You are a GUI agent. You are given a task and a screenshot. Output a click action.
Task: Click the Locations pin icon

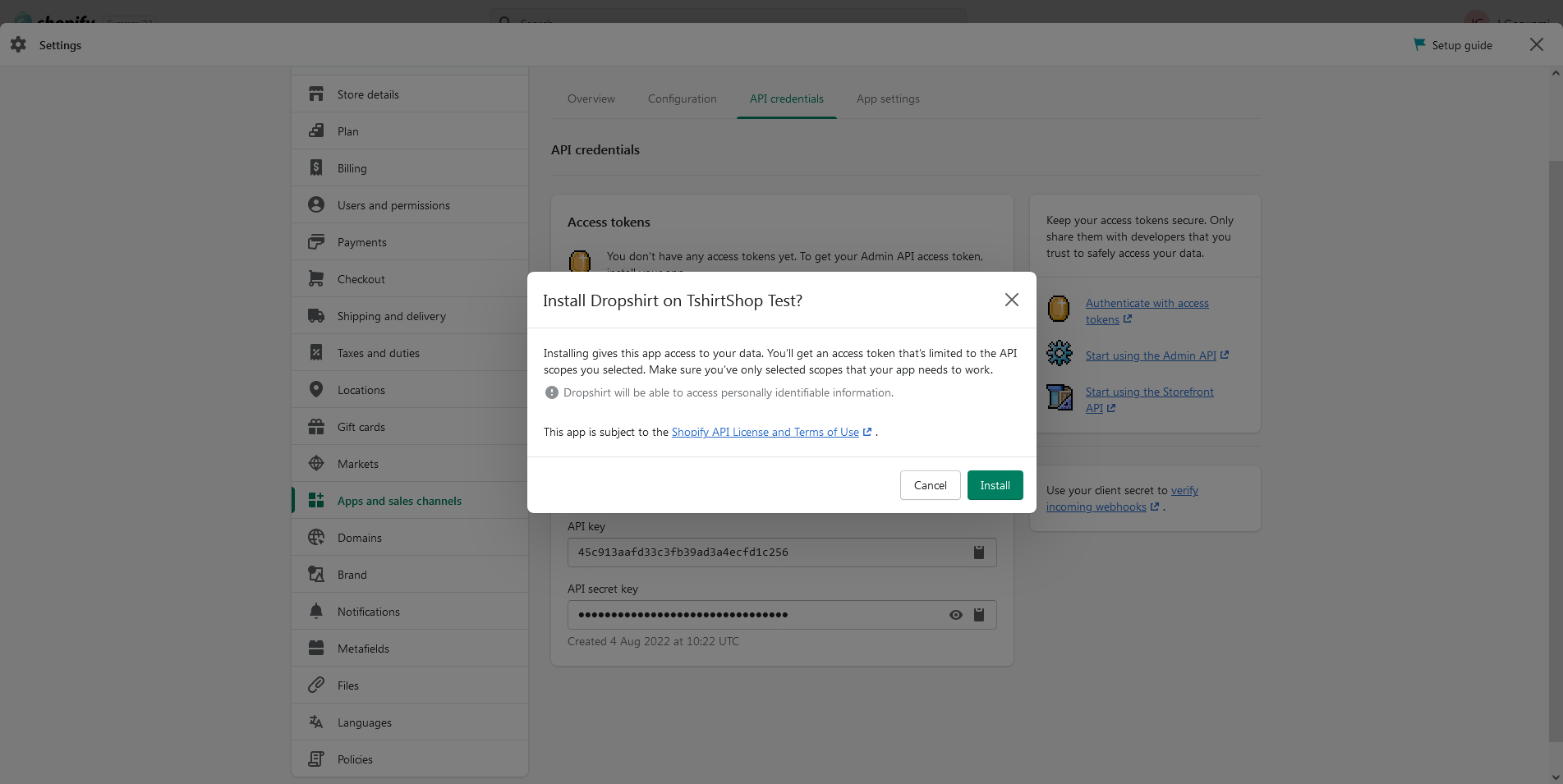click(316, 390)
